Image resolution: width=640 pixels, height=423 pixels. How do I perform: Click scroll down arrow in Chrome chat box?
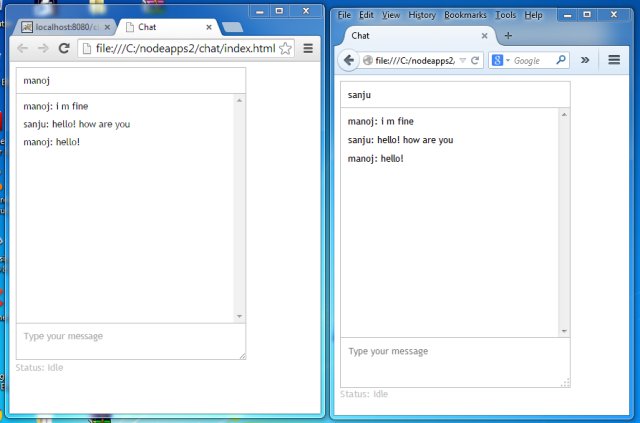point(240,316)
